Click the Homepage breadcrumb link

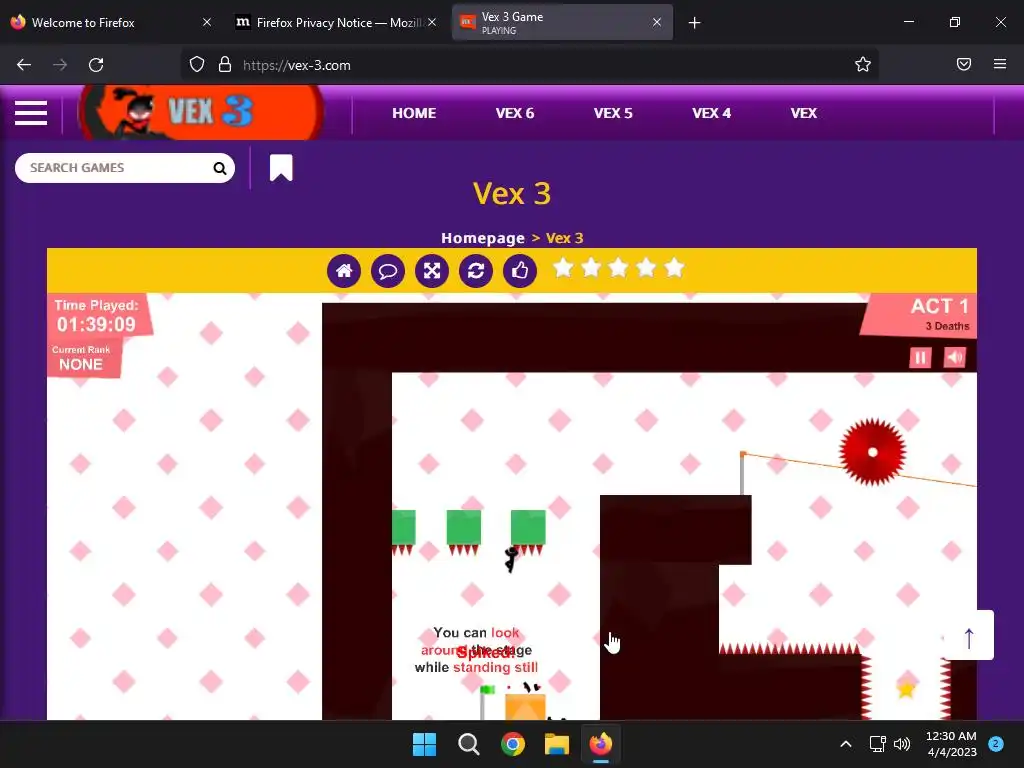[x=483, y=238]
